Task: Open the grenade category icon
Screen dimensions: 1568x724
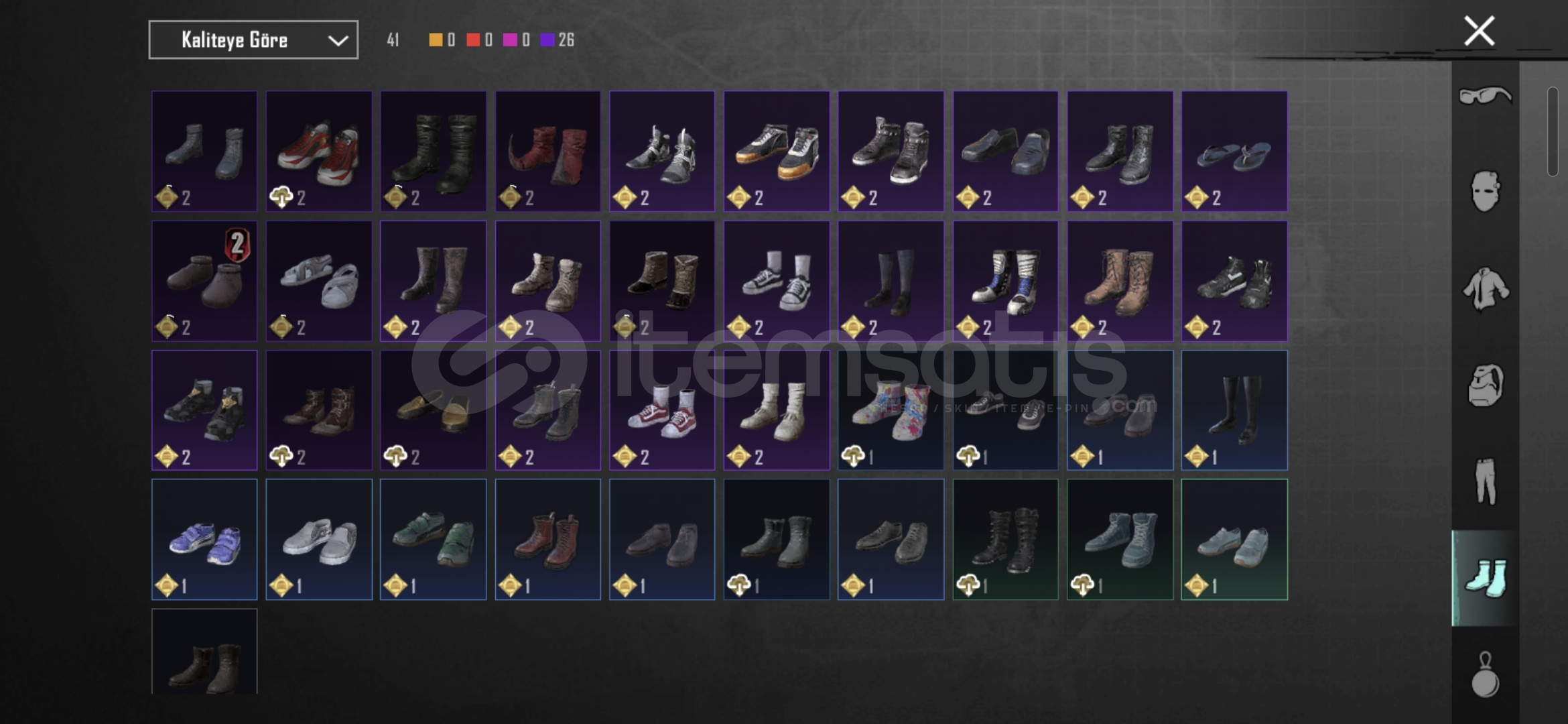Action: click(1485, 675)
